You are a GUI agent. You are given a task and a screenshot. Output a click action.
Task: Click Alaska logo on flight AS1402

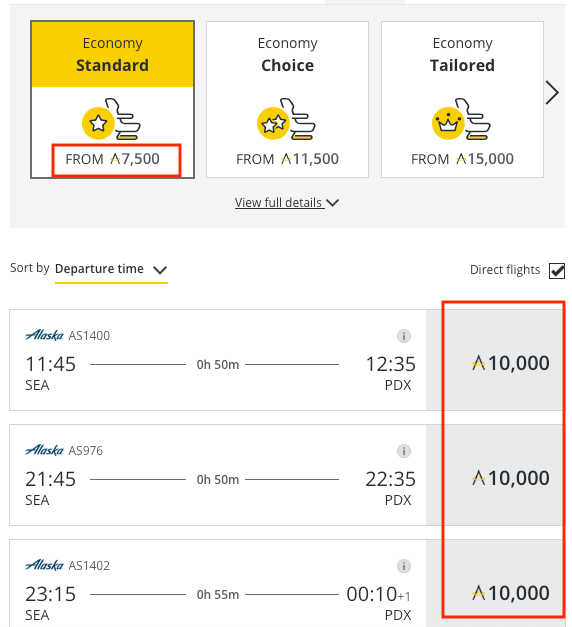point(44,565)
